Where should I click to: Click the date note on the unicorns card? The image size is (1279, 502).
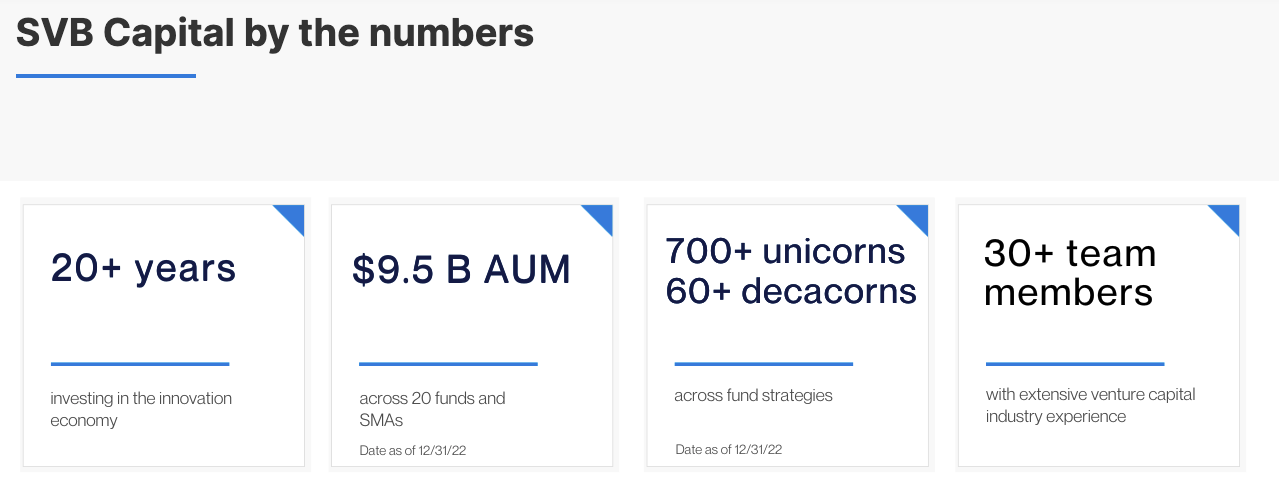point(728,449)
